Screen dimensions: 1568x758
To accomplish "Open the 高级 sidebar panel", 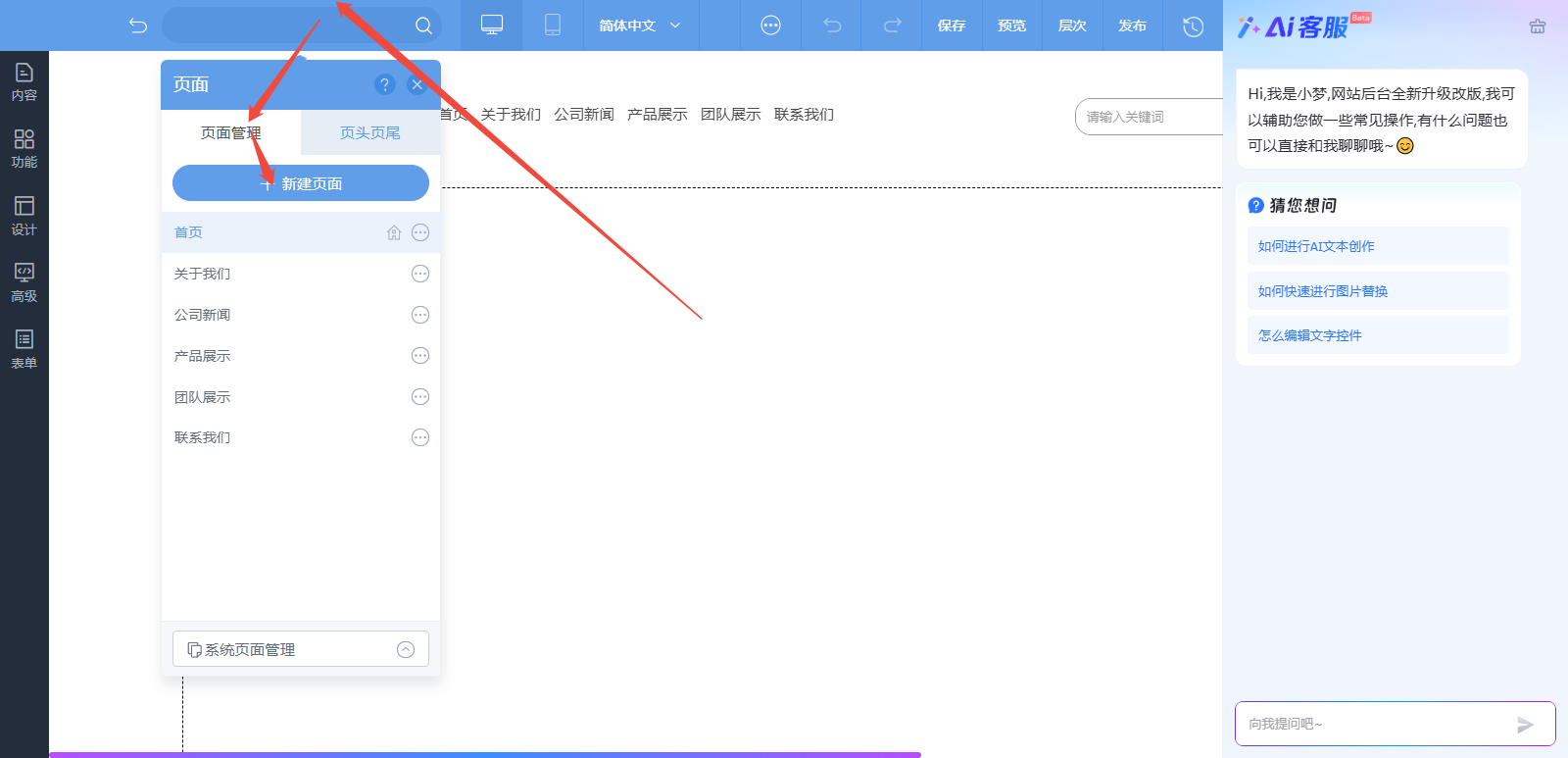I will coord(24,282).
